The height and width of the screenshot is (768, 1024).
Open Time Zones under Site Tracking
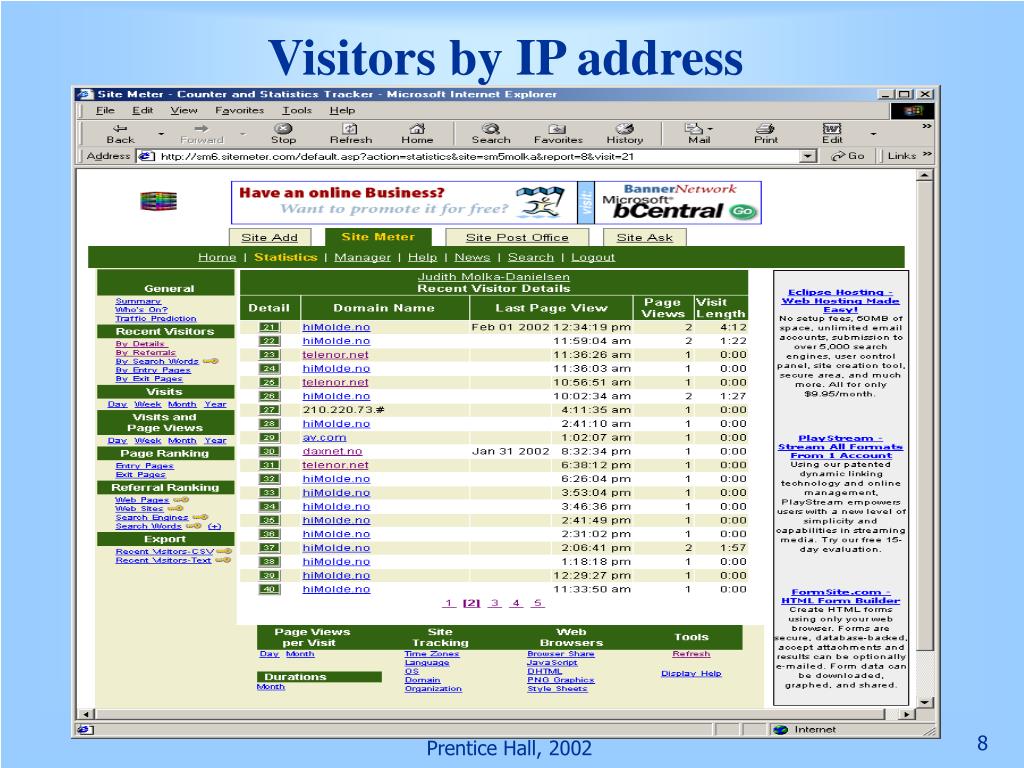point(432,654)
